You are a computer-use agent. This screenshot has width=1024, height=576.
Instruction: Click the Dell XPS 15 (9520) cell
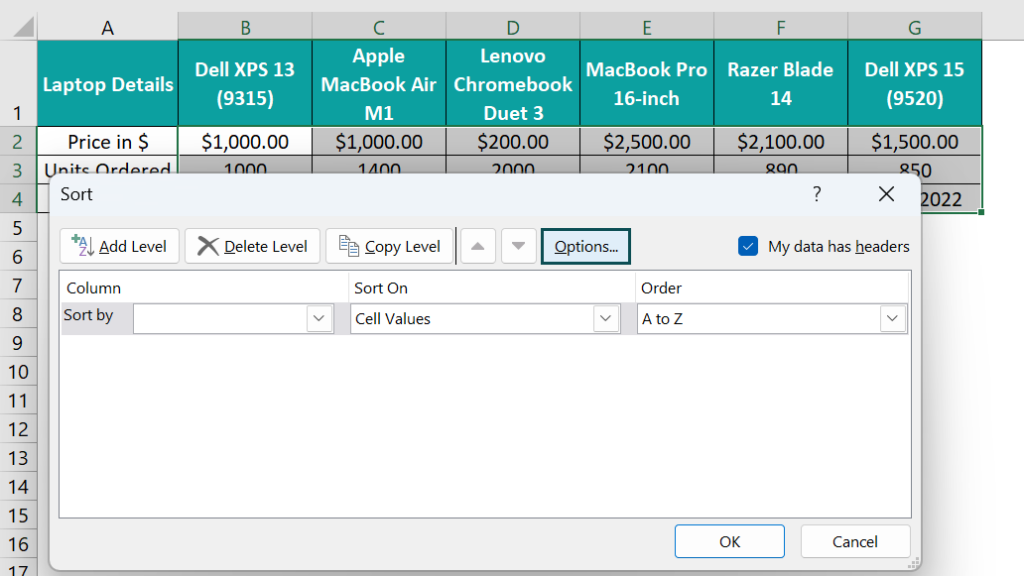click(914, 84)
